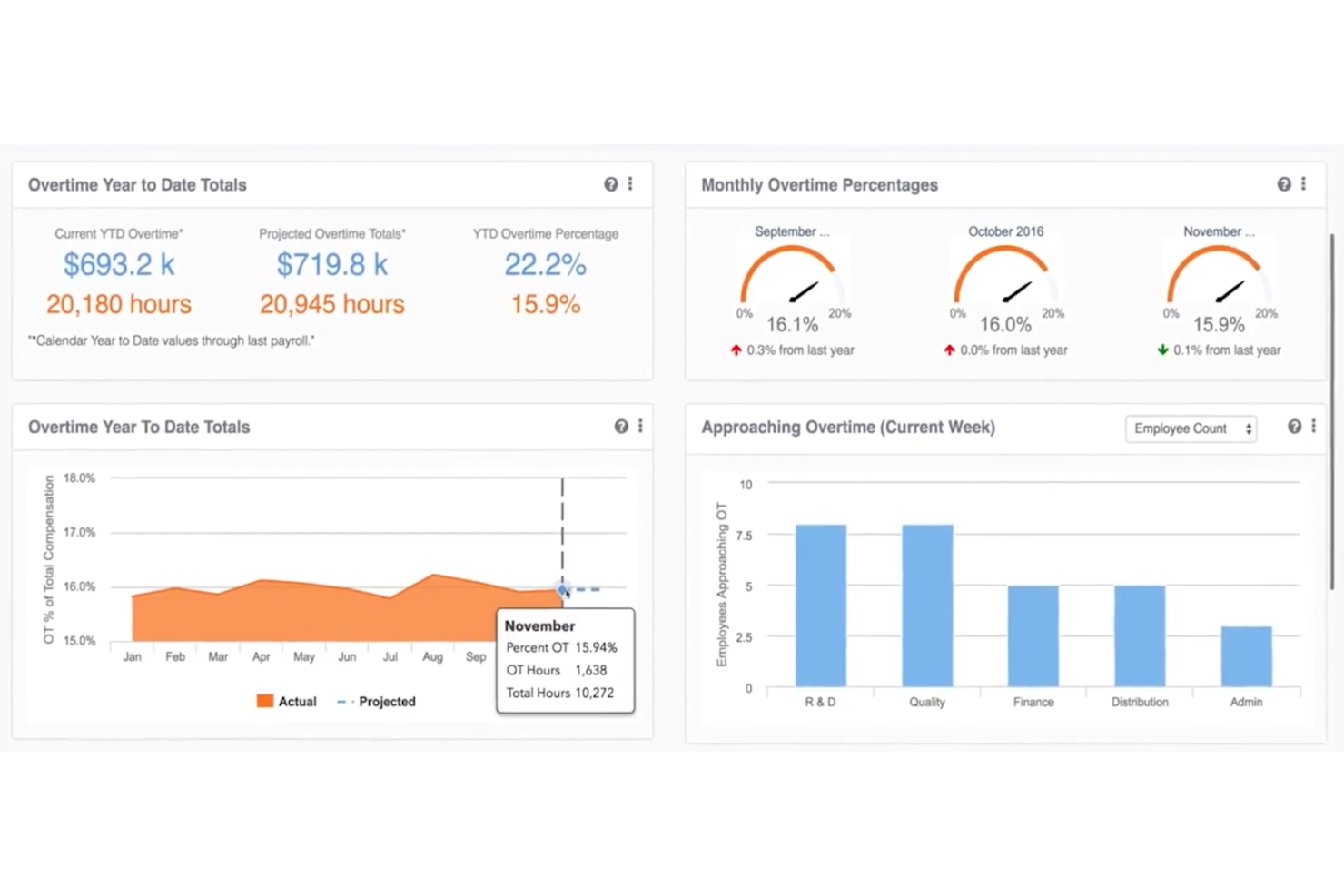Click the R & D bar in chart

[821, 606]
